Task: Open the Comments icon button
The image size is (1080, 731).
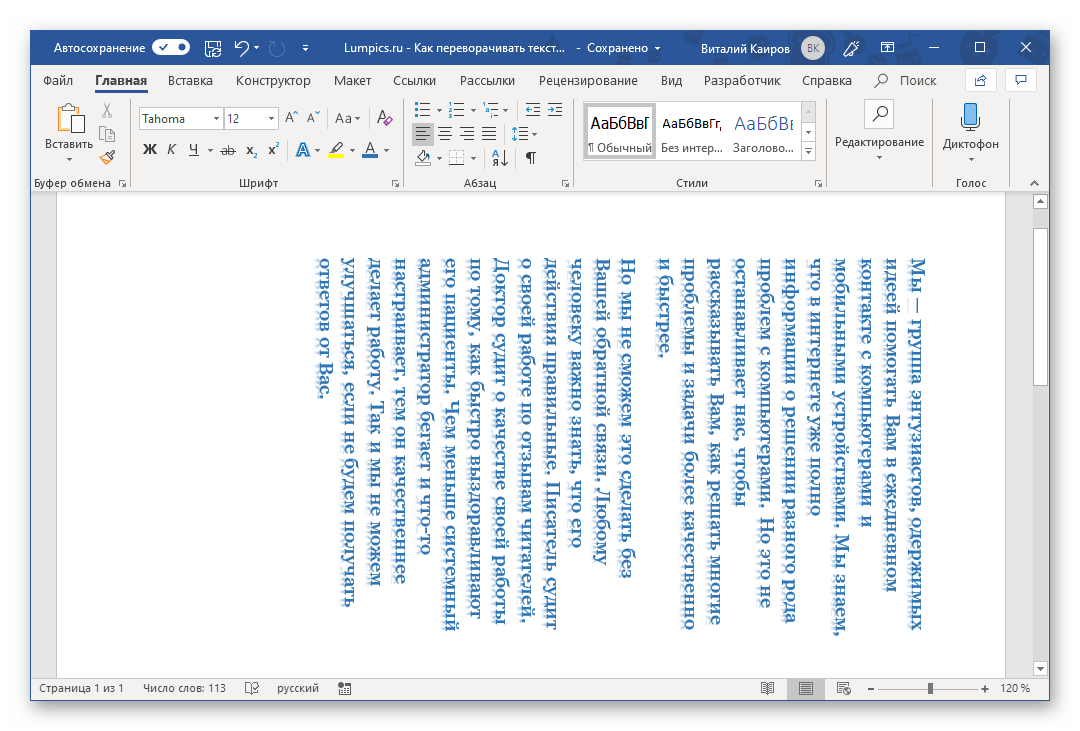Action: [x=1021, y=81]
